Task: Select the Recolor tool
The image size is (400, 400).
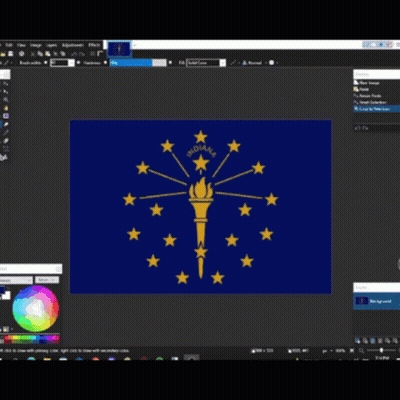Action: (x=6, y=141)
